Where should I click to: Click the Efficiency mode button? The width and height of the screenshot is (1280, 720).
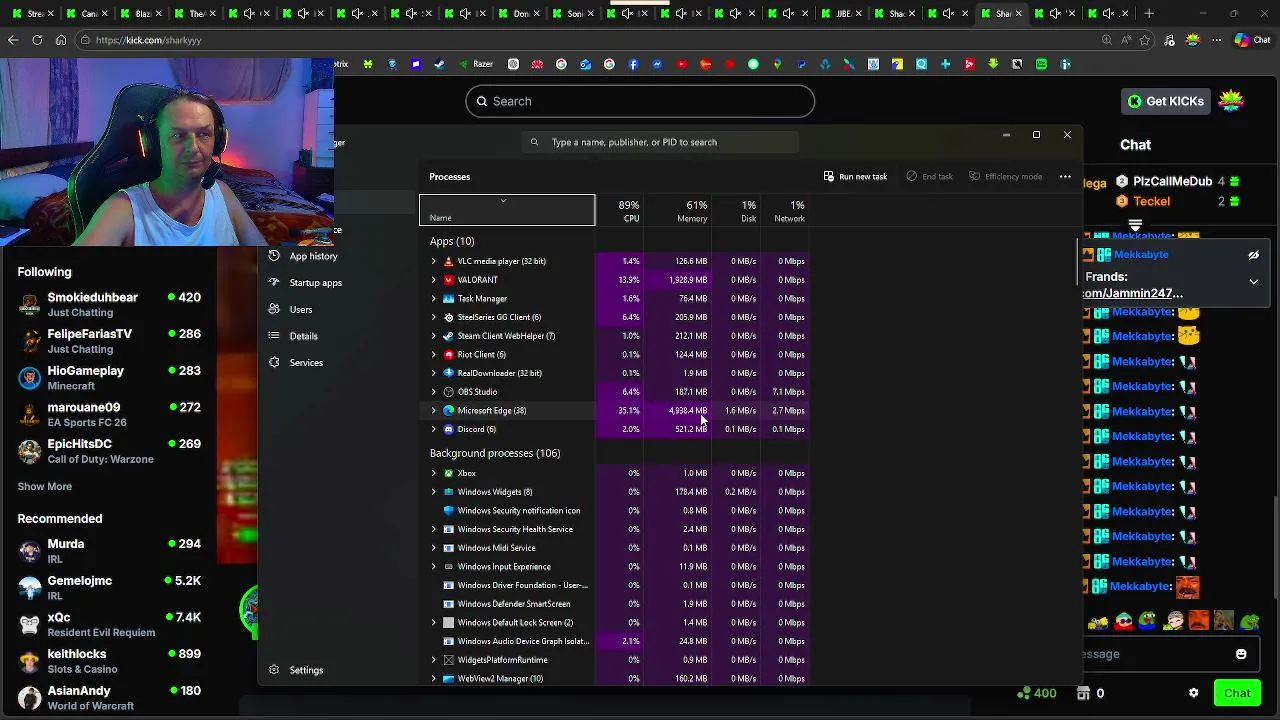coord(1005,177)
